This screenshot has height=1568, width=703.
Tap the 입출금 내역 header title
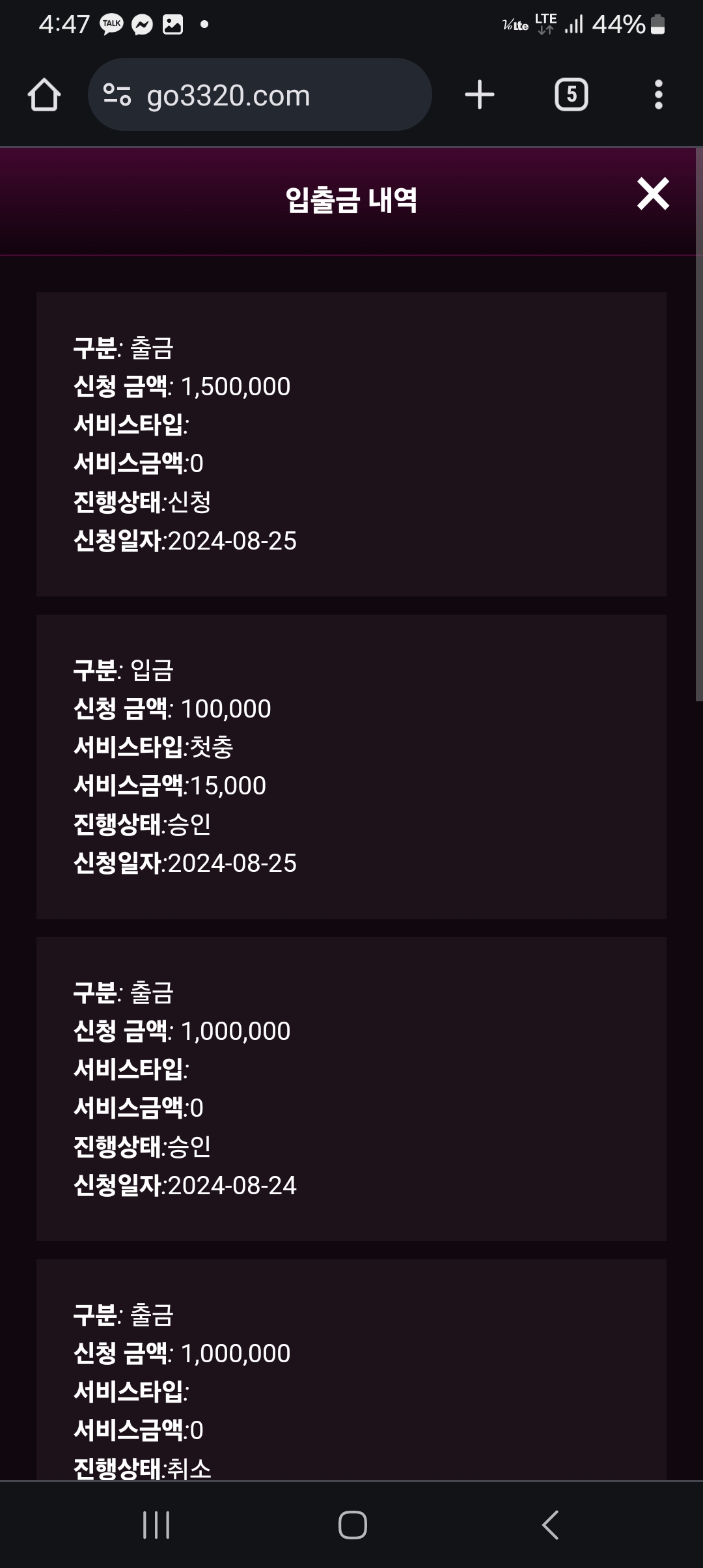(351, 200)
